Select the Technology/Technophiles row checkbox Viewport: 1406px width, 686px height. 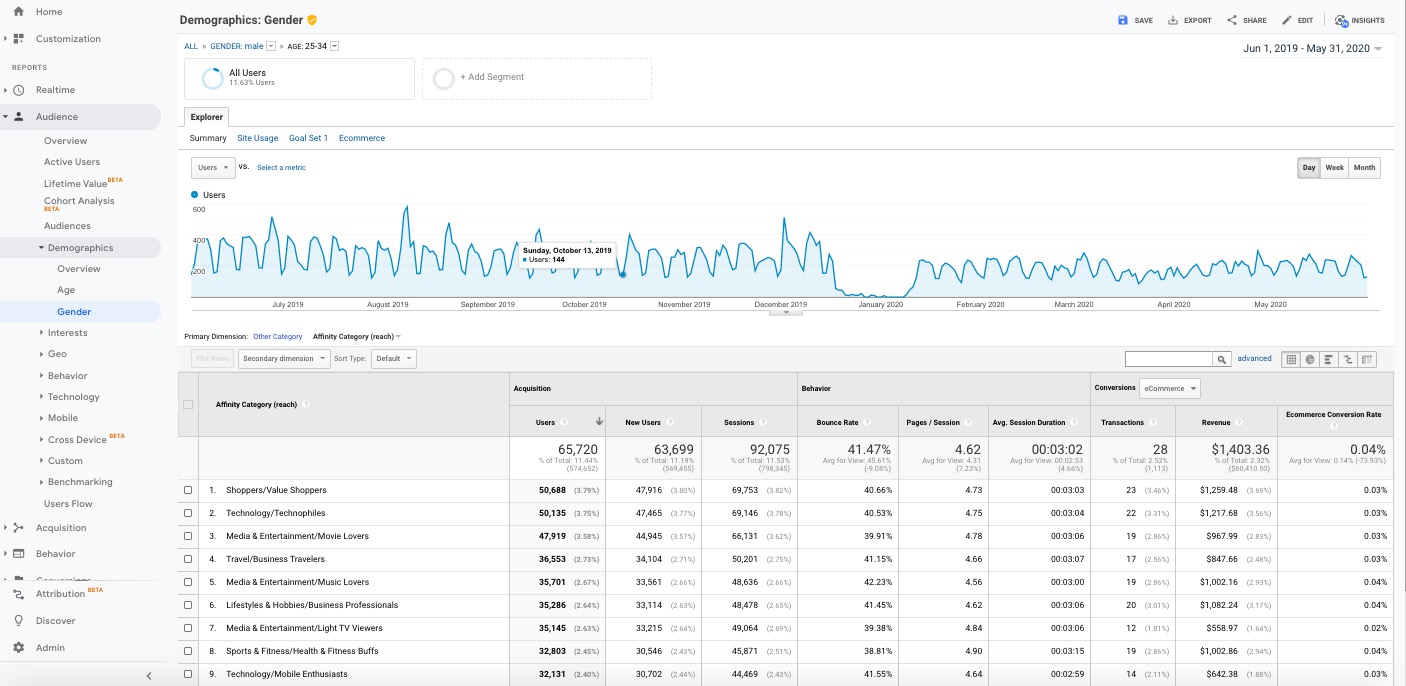(x=188, y=513)
